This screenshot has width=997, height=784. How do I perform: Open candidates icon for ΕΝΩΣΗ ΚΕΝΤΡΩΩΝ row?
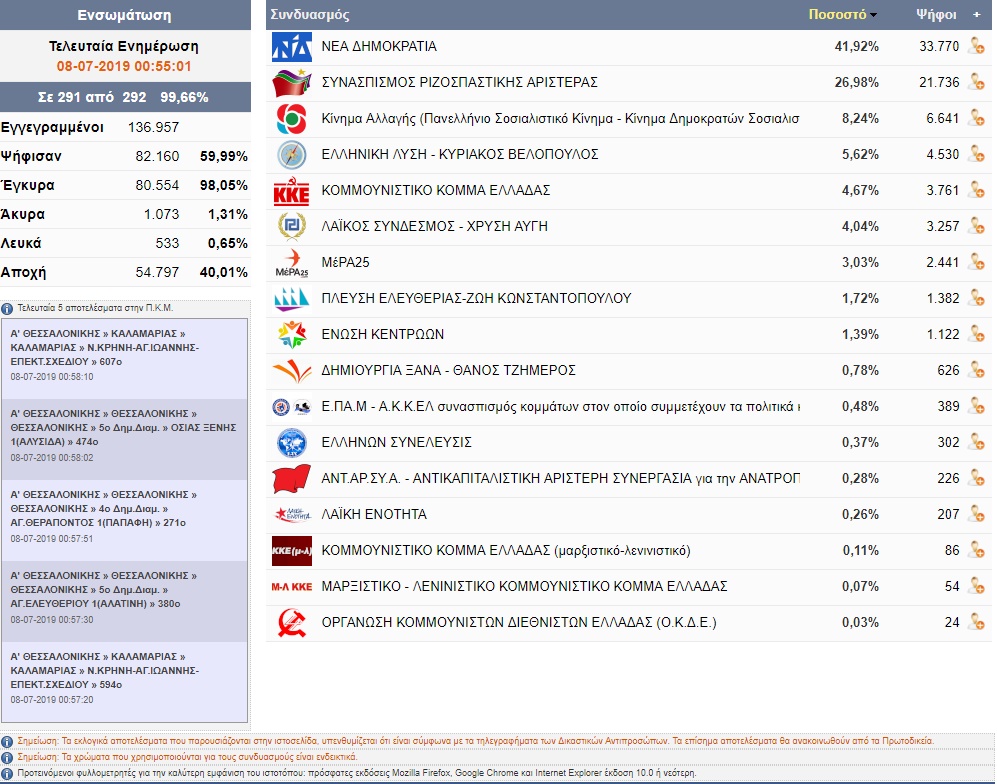[977, 334]
